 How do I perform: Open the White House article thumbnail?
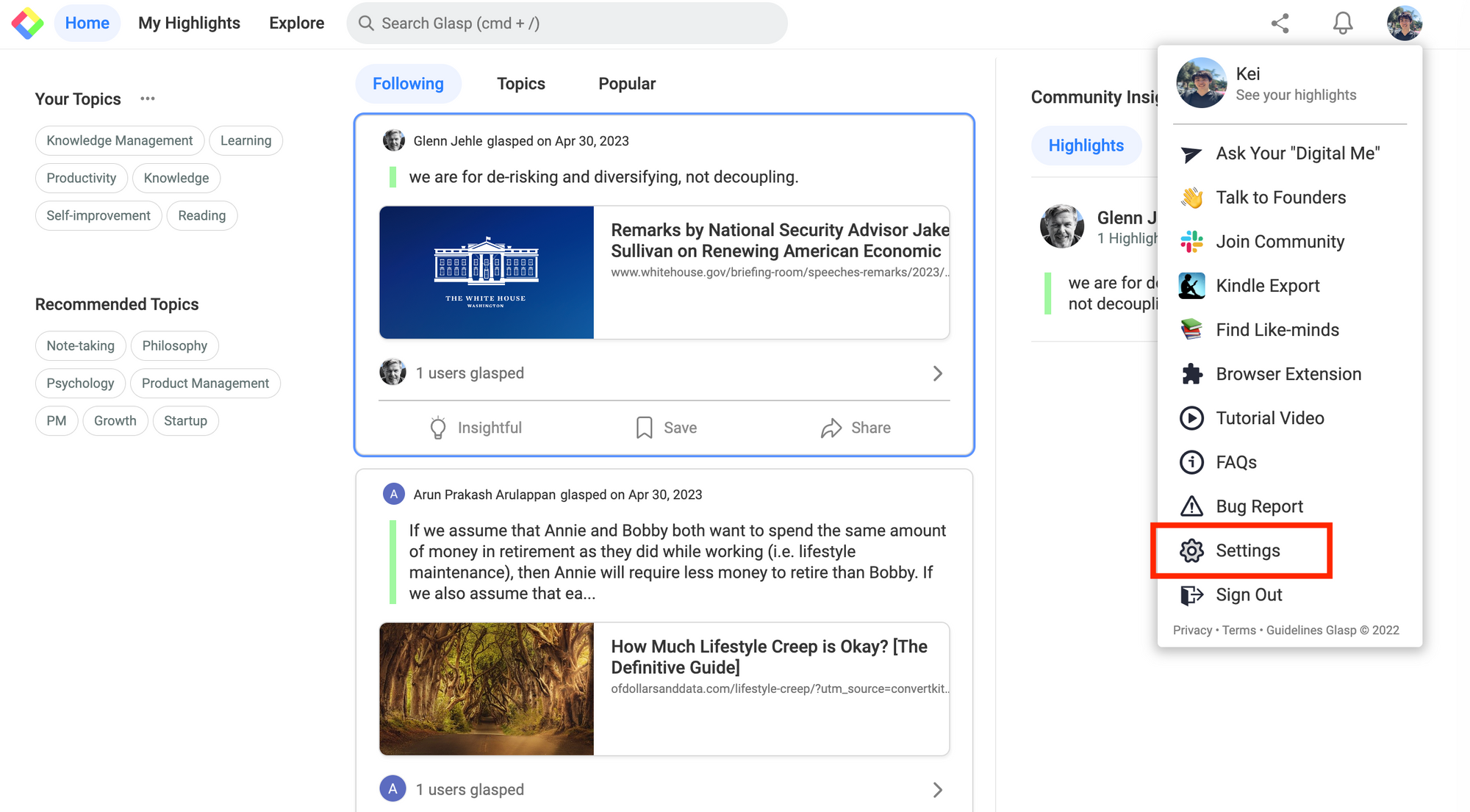pyautogui.click(x=487, y=273)
